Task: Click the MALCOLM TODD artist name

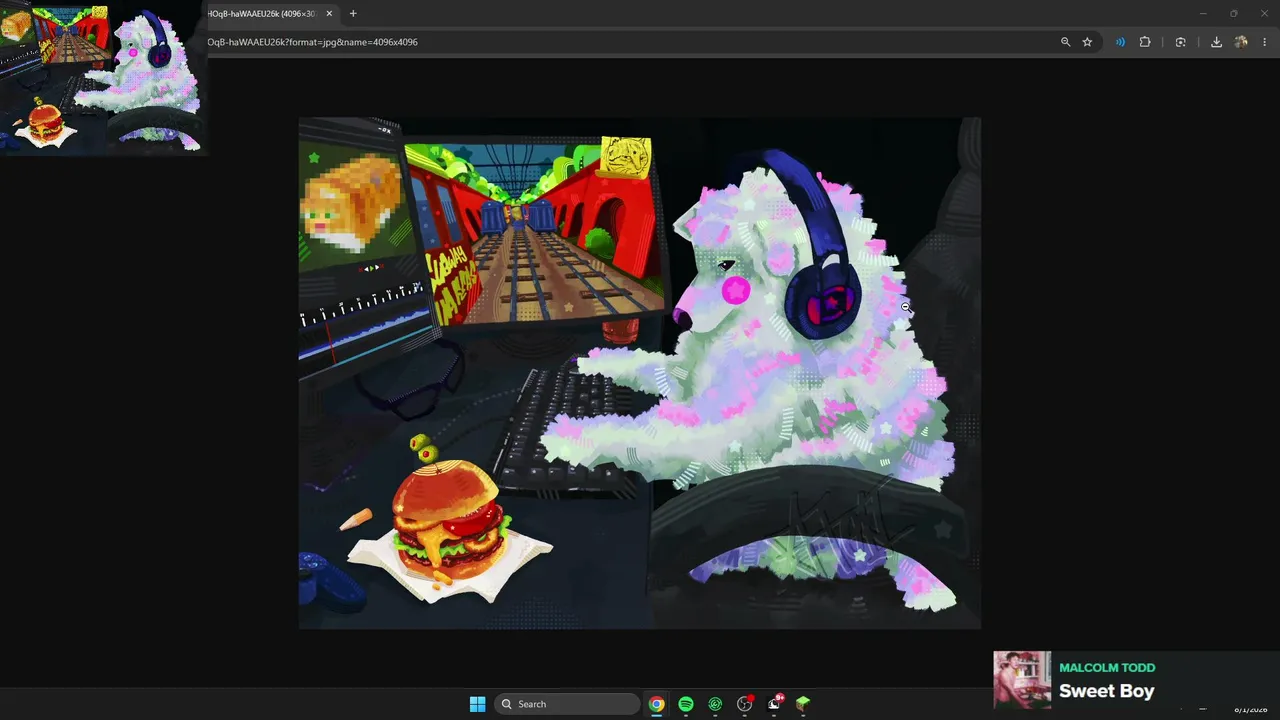Action: point(1107,668)
